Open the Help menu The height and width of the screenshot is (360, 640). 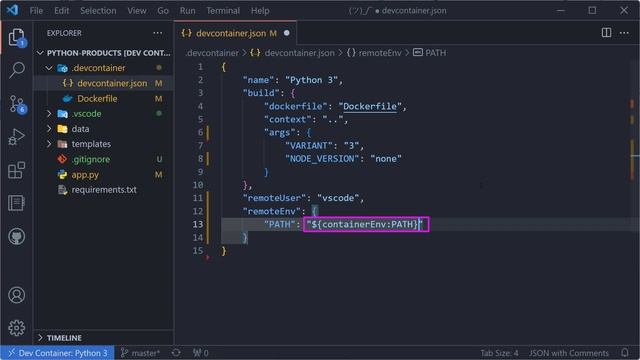coord(260,11)
